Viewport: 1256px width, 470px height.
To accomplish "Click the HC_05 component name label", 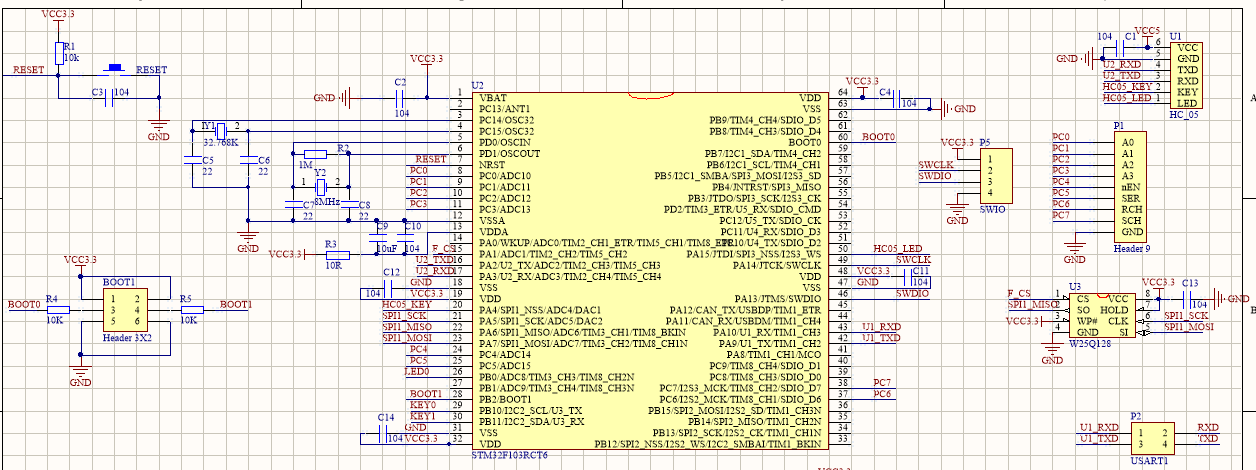I will click(1185, 117).
